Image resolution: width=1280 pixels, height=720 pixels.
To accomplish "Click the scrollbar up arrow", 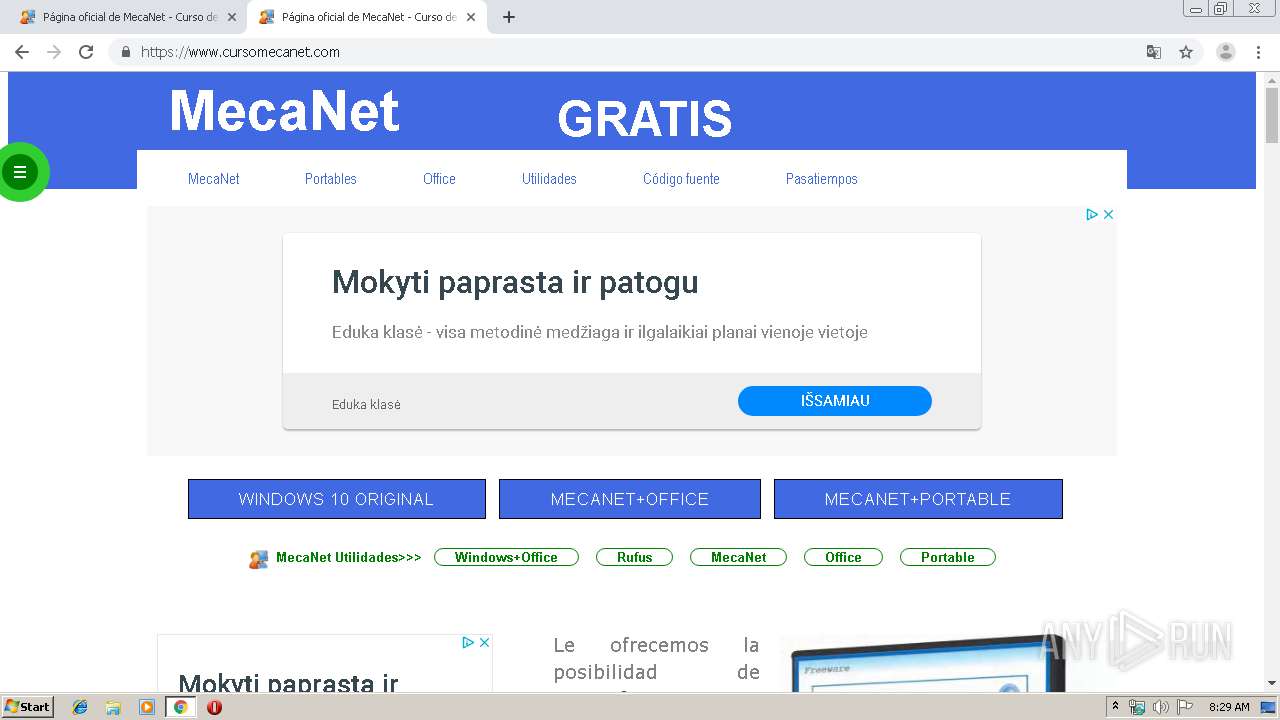I will click(1272, 79).
